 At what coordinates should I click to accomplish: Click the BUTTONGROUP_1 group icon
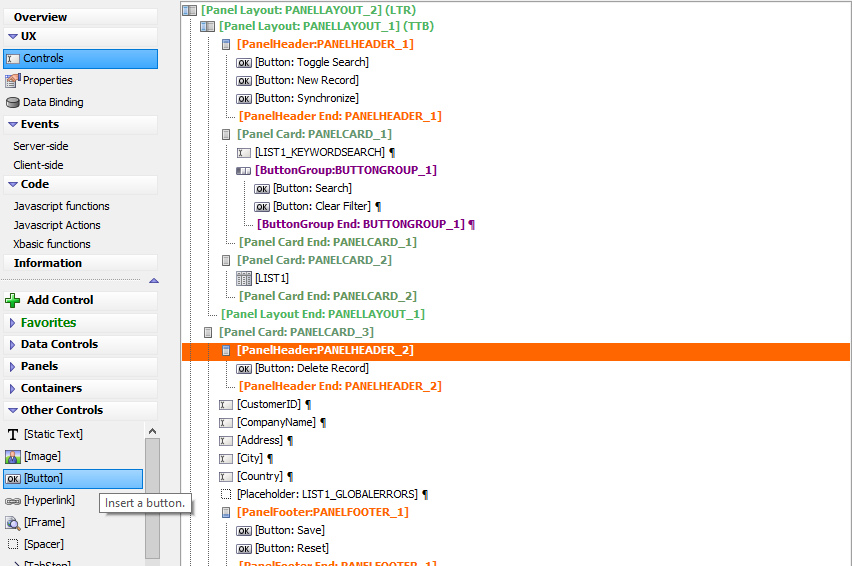point(243,171)
